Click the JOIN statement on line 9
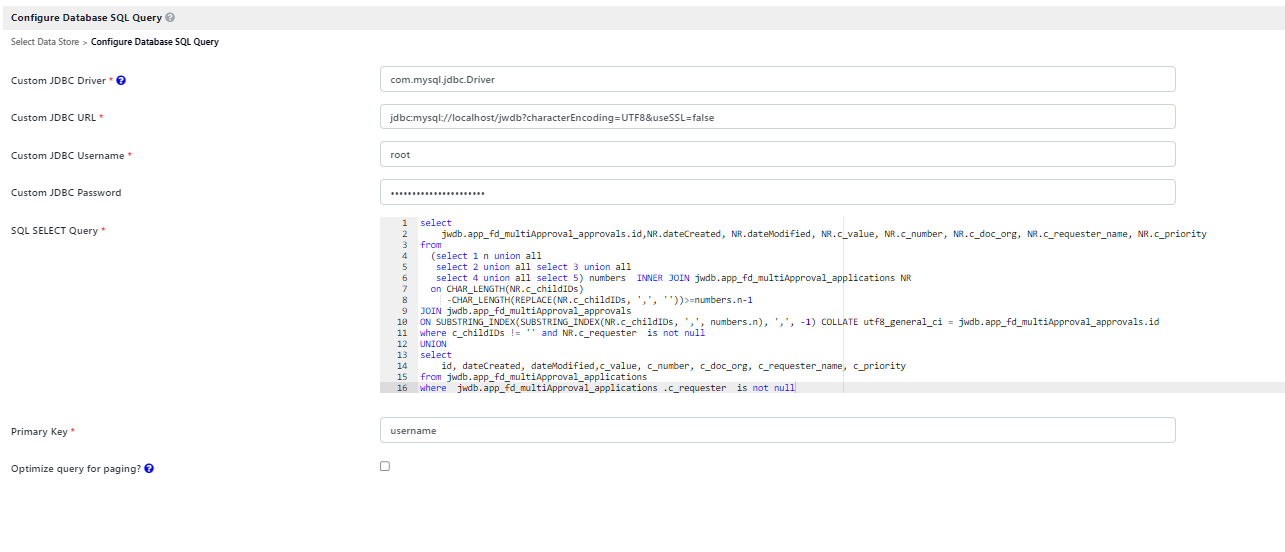The width and height of the screenshot is (1285, 552). coord(431,311)
